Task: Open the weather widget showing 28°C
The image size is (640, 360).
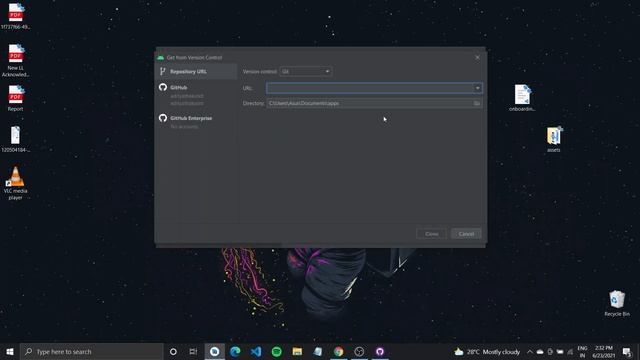Action: pyautogui.click(x=487, y=351)
